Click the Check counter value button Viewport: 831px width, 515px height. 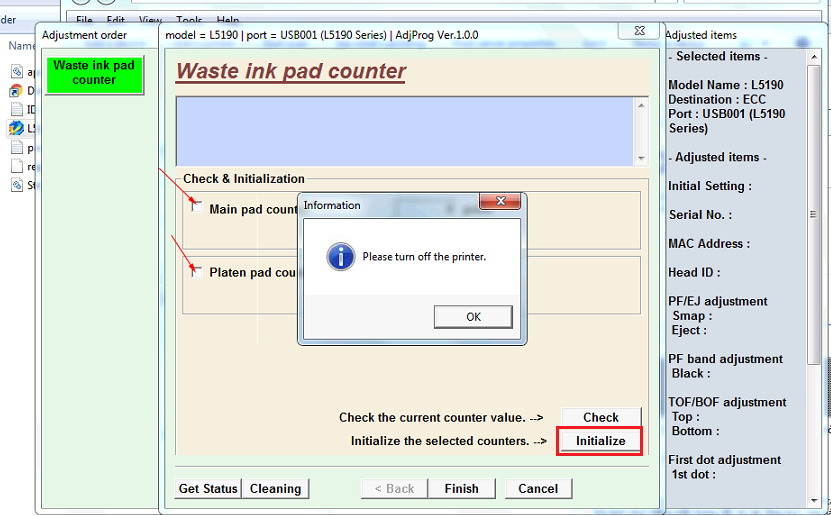[x=601, y=418]
